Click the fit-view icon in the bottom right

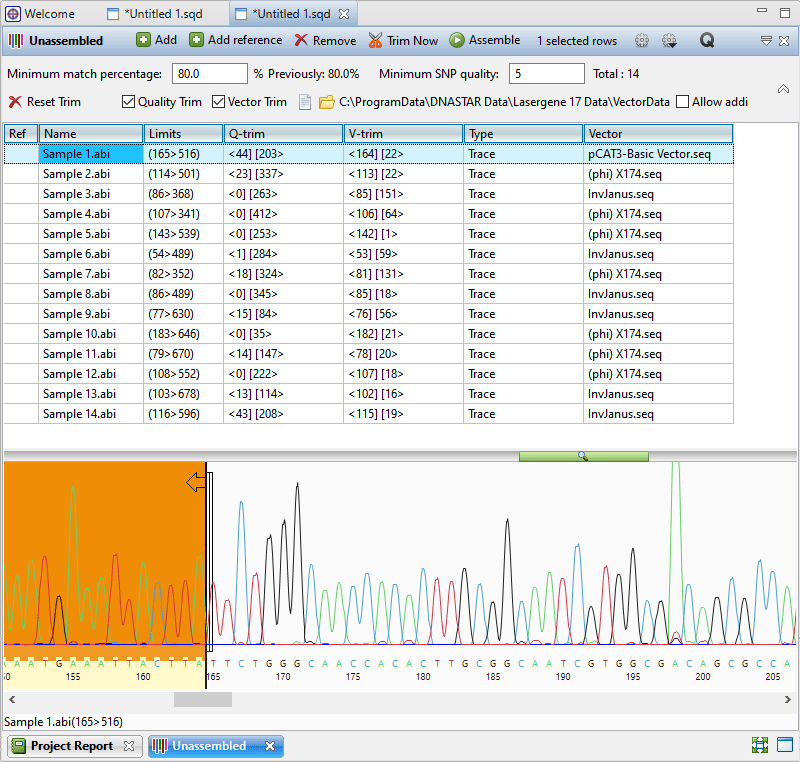click(x=760, y=745)
